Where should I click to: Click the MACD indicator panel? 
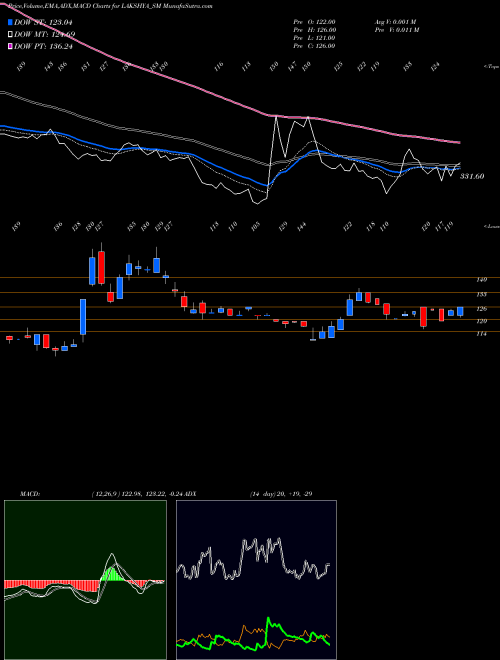85,580
